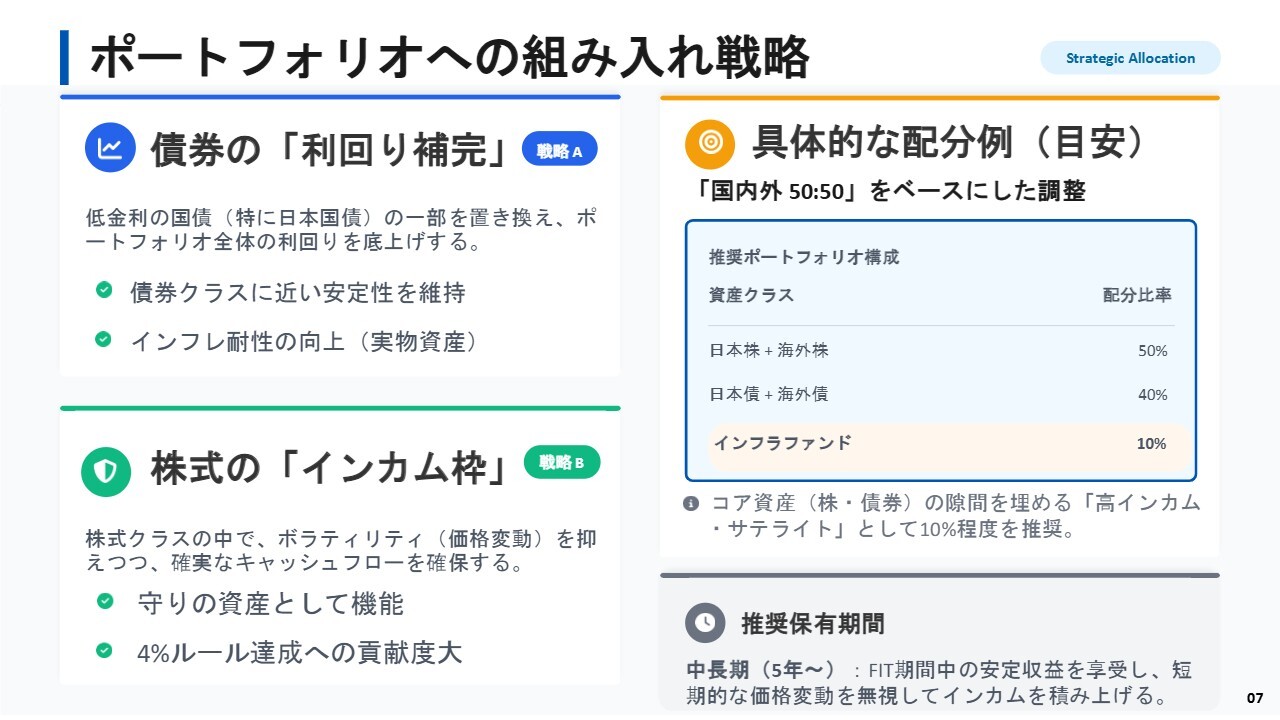This screenshot has height=720, width=1280.
Task: Click the green checkmark beside 債券クラスに近い安定性を維持
Action: tap(104, 290)
